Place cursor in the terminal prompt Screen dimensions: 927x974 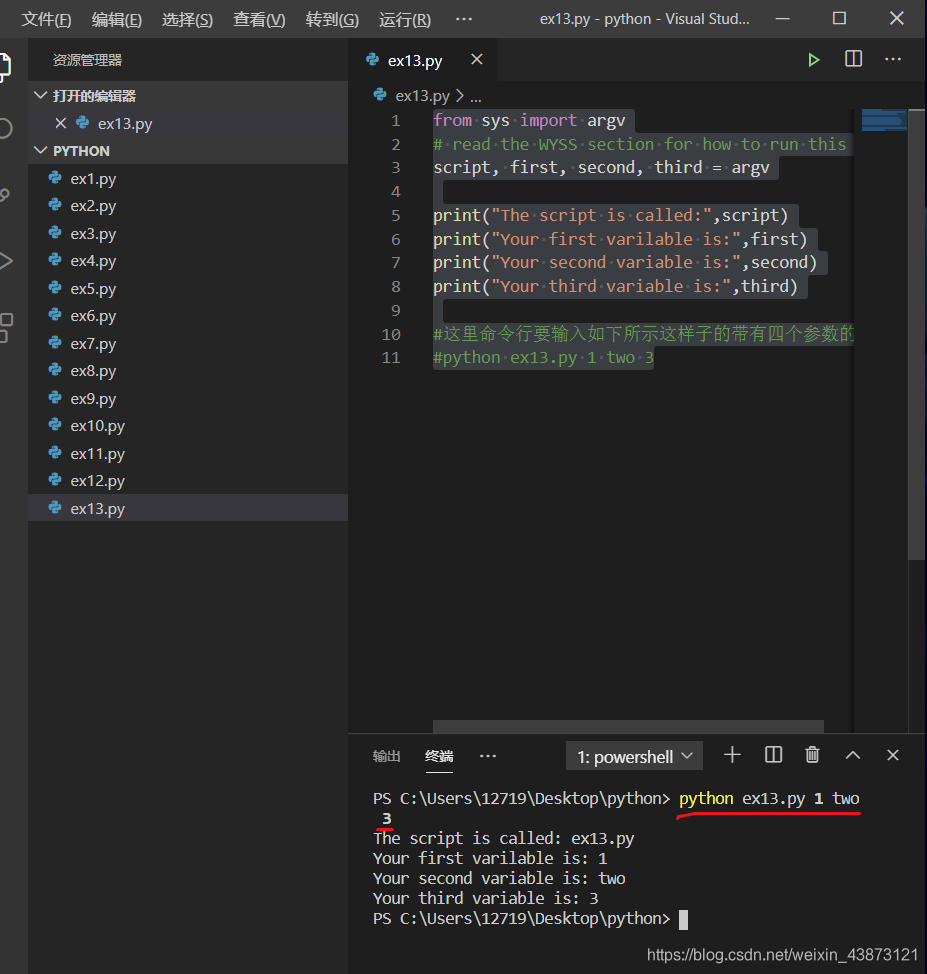pyautogui.click(x=683, y=918)
